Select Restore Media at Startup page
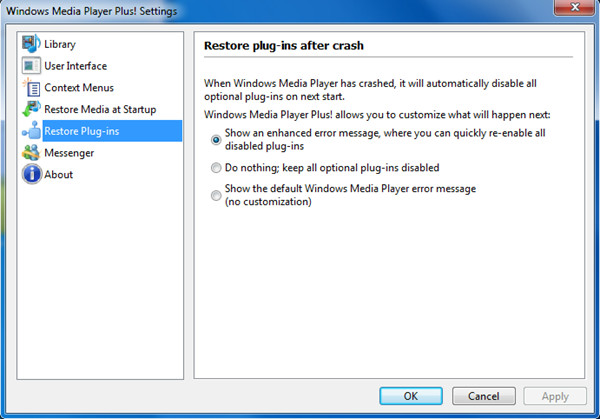This screenshot has width=600, height=419. 100,109
